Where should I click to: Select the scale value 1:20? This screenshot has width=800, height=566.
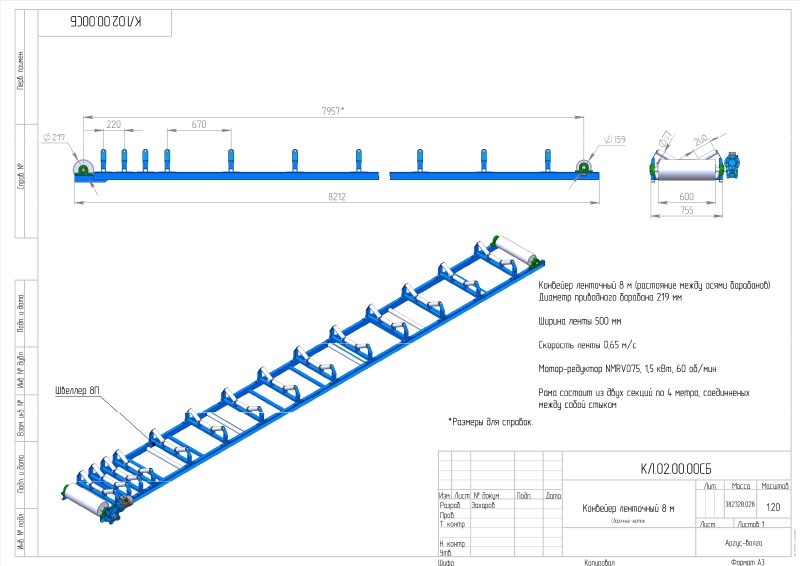[x=773, y=507]
